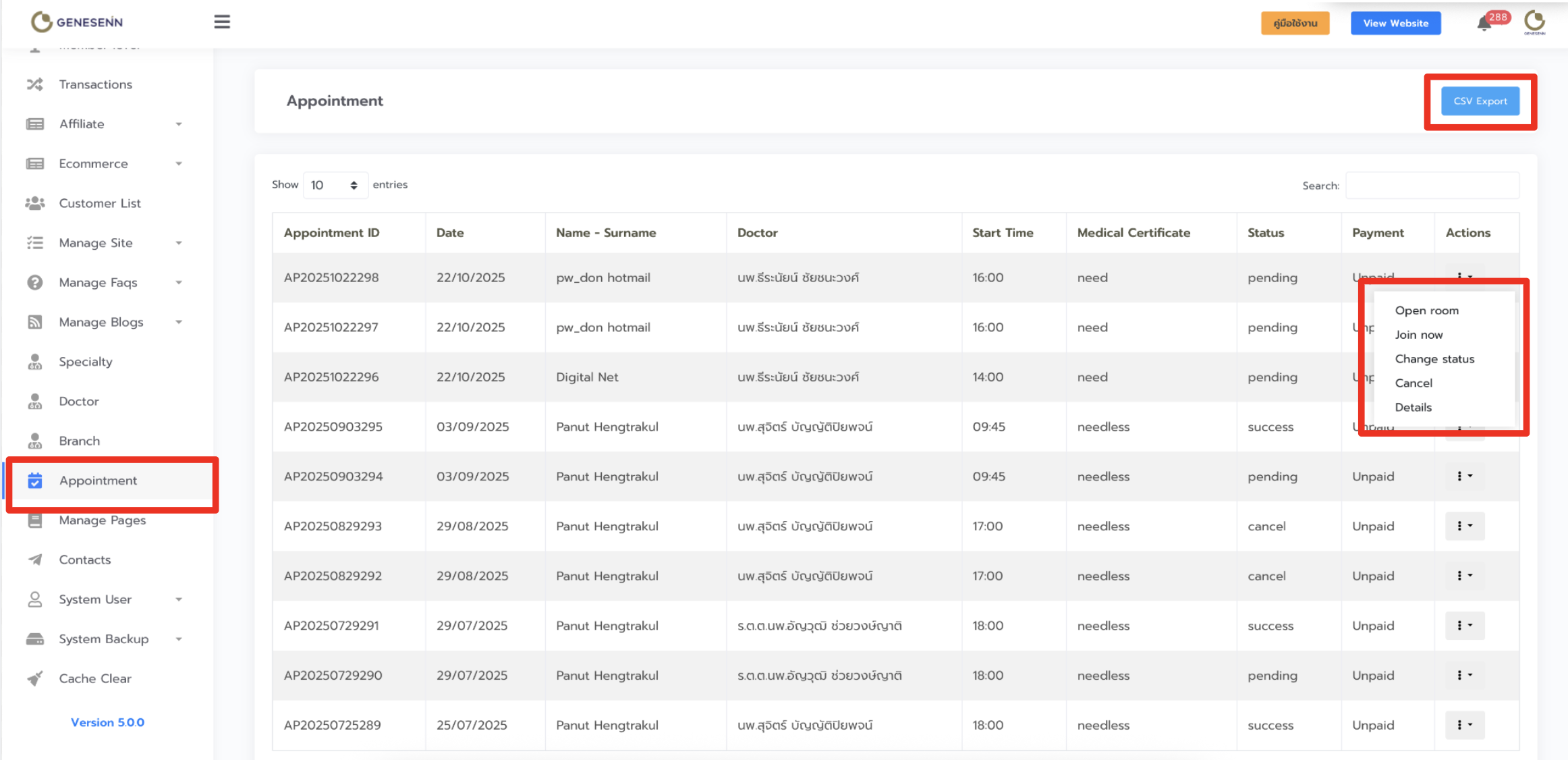1568x760 pixels.
Task: Click the Transactions shuffle icon
Action: [35, 84]
